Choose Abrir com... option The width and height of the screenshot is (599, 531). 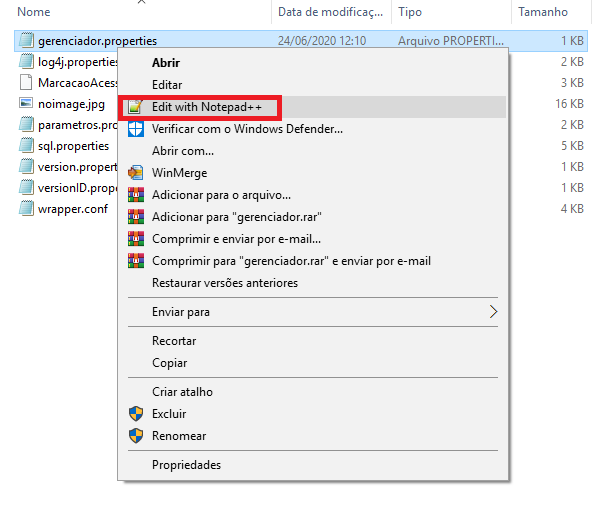183,151
